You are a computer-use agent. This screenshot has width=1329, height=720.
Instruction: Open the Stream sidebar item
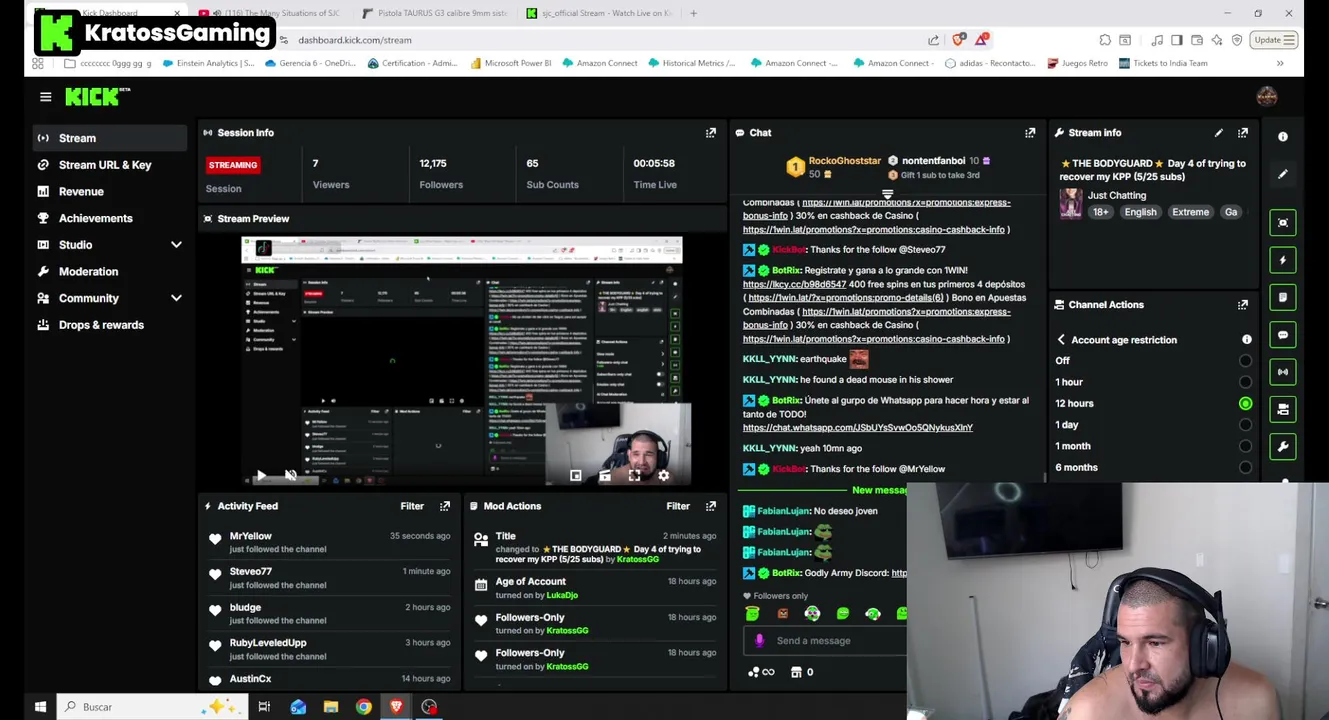click(108, 138)
